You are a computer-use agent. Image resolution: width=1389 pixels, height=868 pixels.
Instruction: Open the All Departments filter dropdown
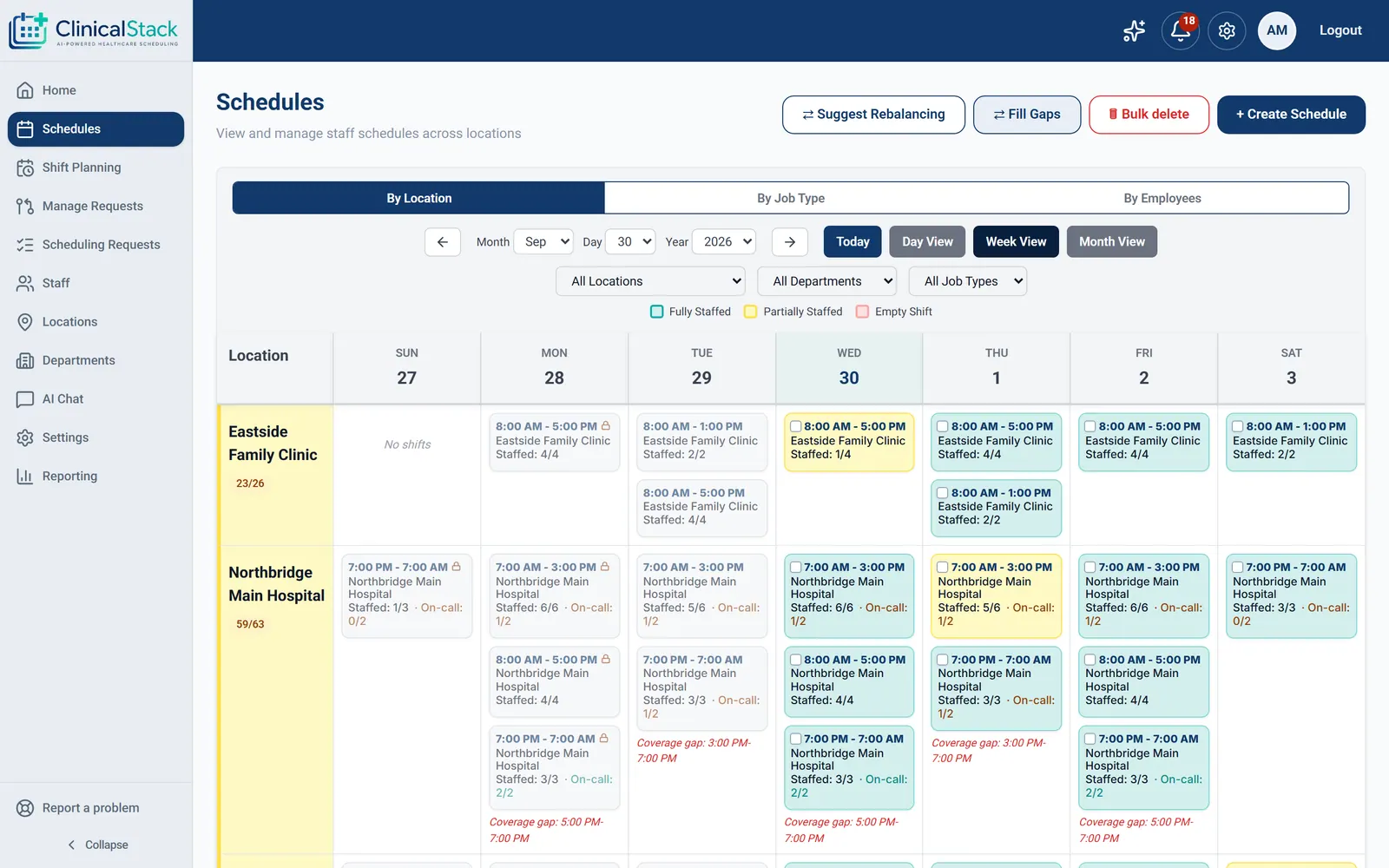point(827,281)
